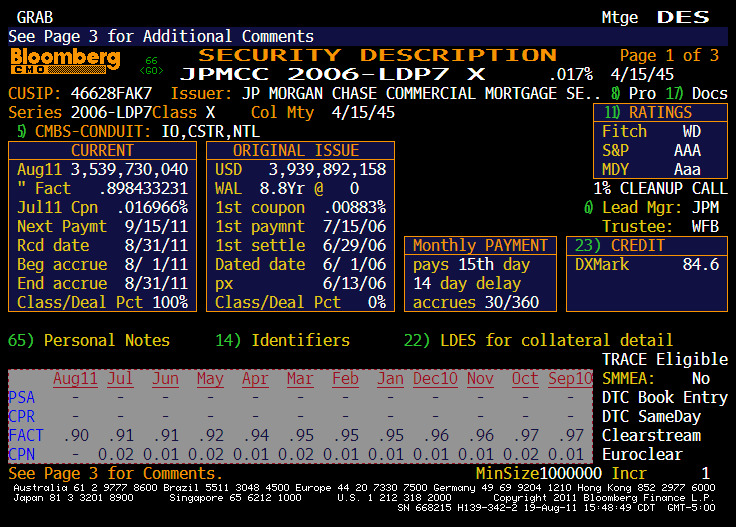Click the End accrue 8/31/11 row
The image size is (736, 527).
(102, 283)
